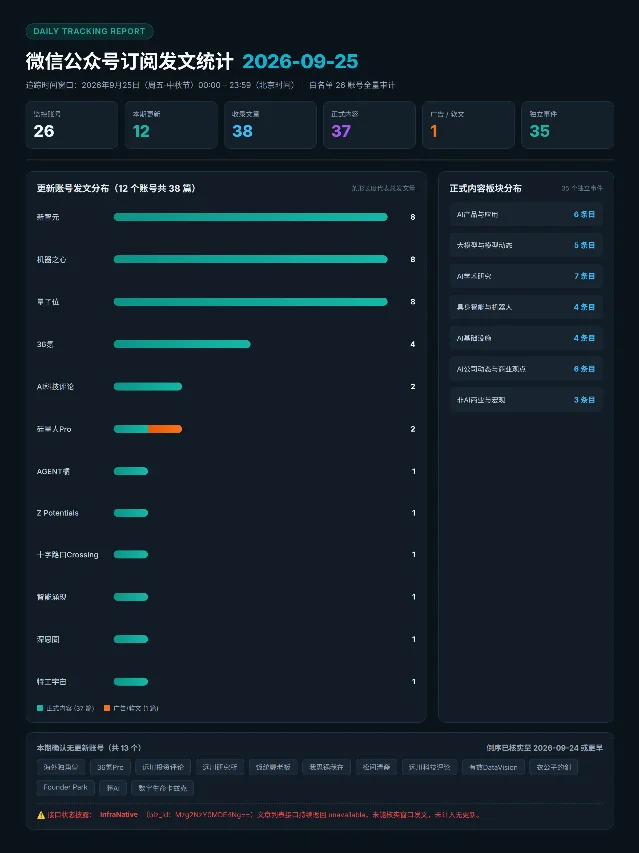Click the 量子位 row label
Viewport: 639px width, 853px height.
coord(48,302)
